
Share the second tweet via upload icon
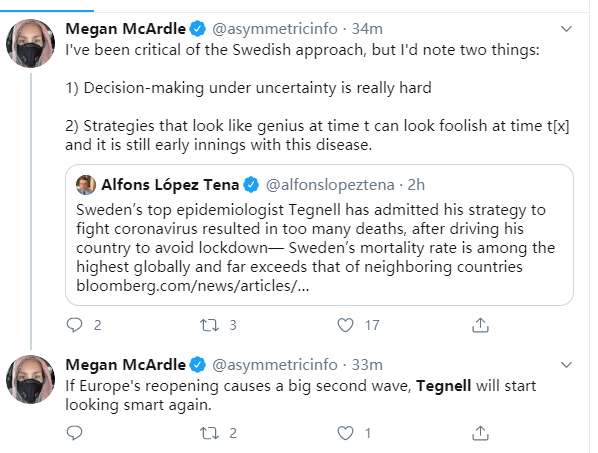pyautogui.click(x=480, y=433)
